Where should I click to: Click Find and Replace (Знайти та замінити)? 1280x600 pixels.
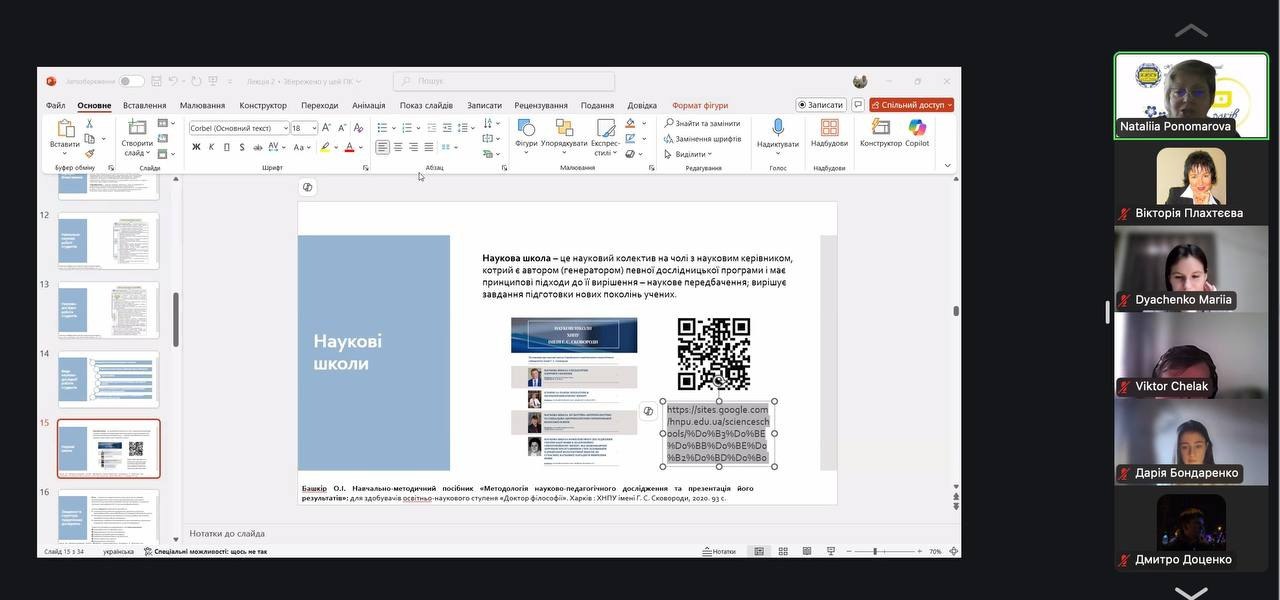tap(701, 123)
